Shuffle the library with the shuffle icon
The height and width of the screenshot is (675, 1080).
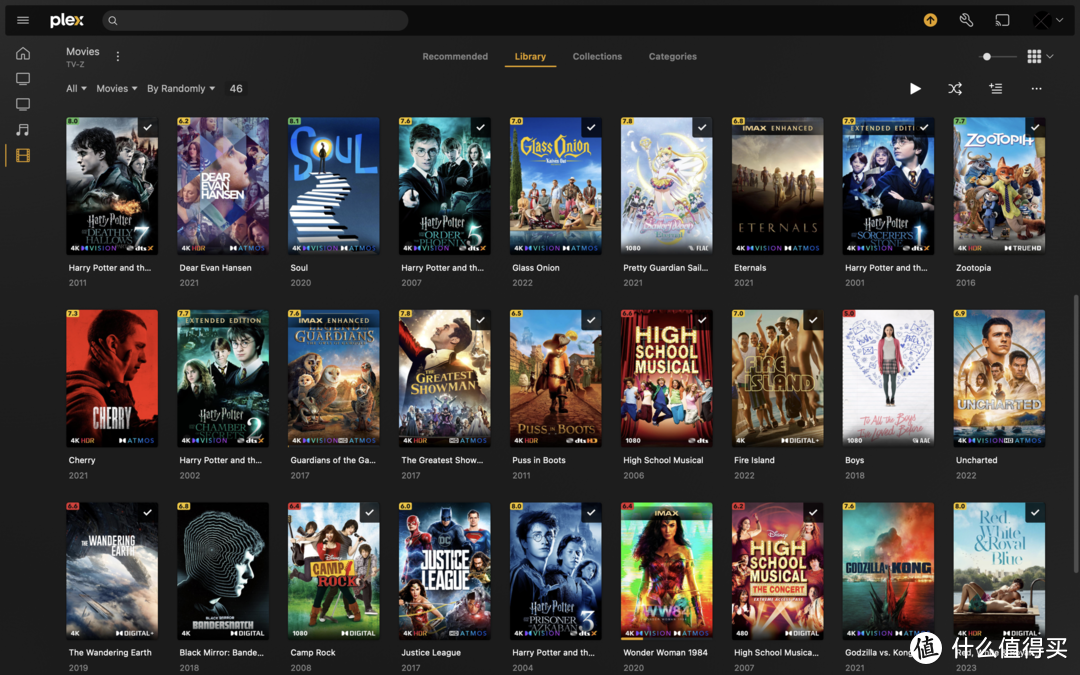tap(955, 88)
